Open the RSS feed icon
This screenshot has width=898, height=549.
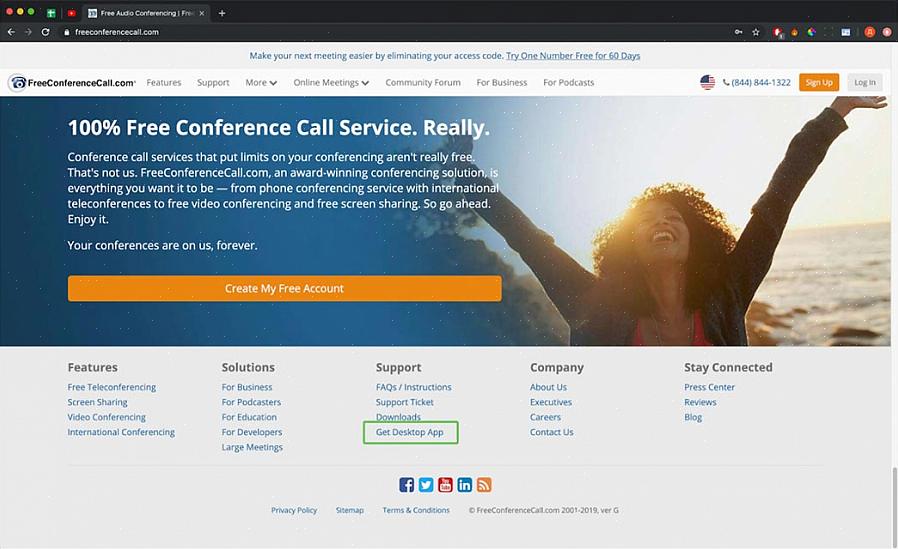click(484, 485)
